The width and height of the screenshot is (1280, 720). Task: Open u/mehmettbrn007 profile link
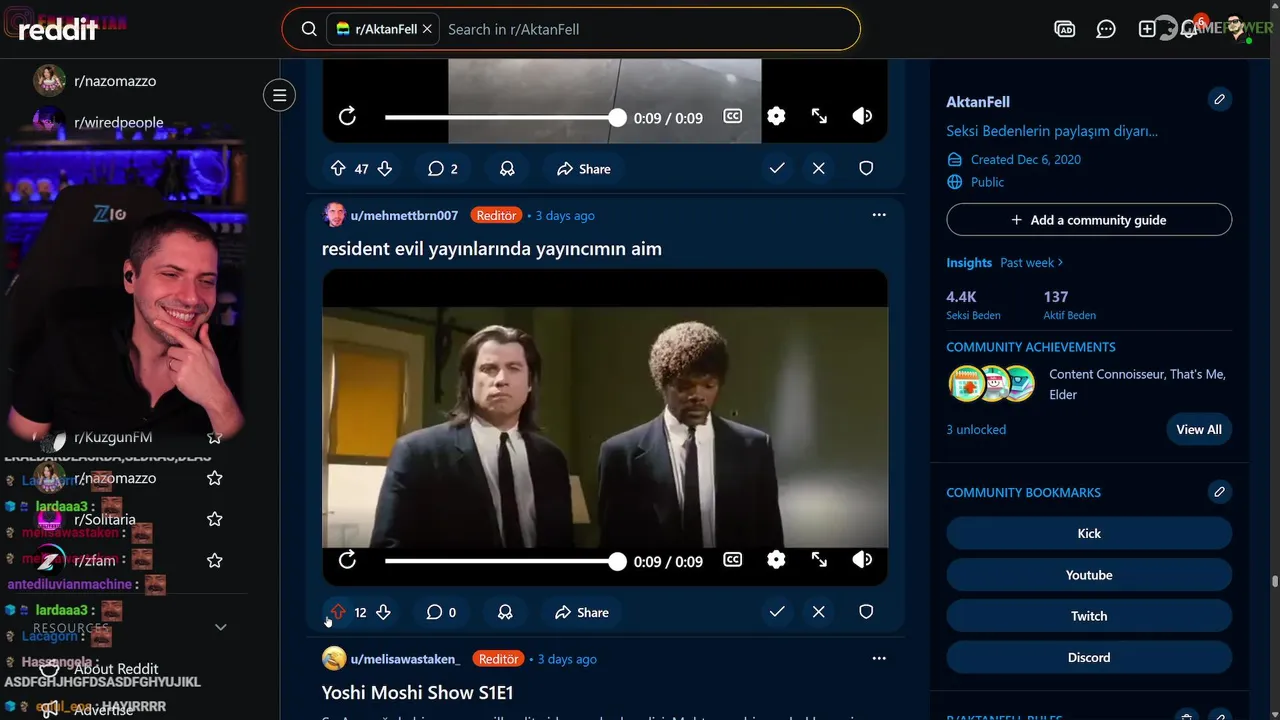pos(404,216)
